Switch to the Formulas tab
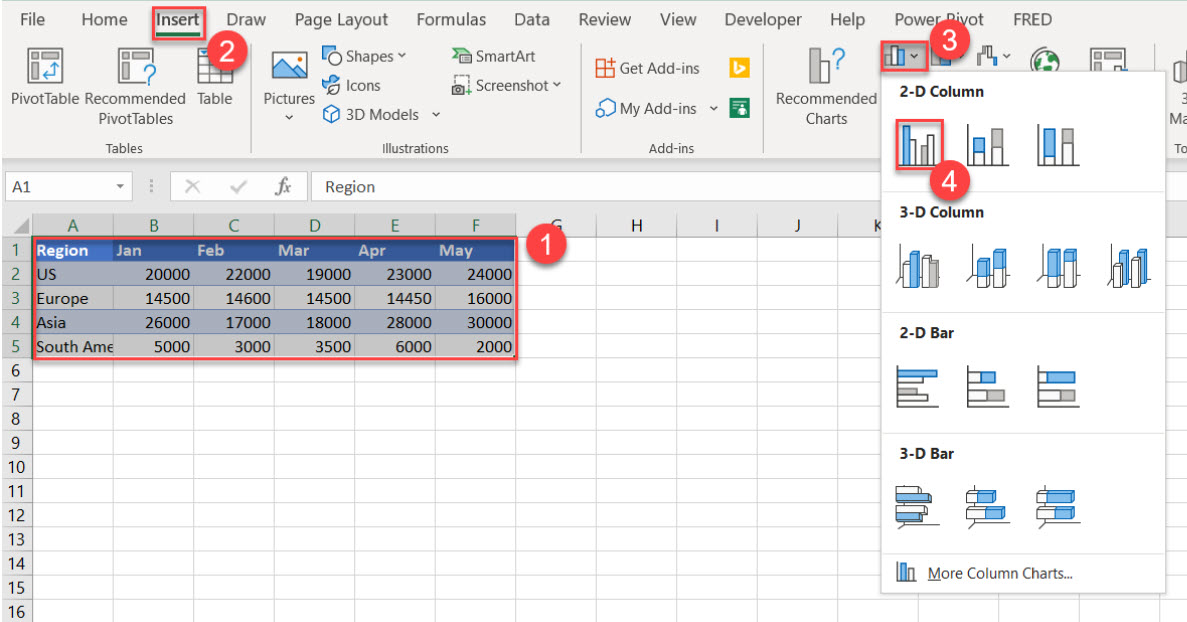The image size is (1187, 622). (x=451, y=20)
